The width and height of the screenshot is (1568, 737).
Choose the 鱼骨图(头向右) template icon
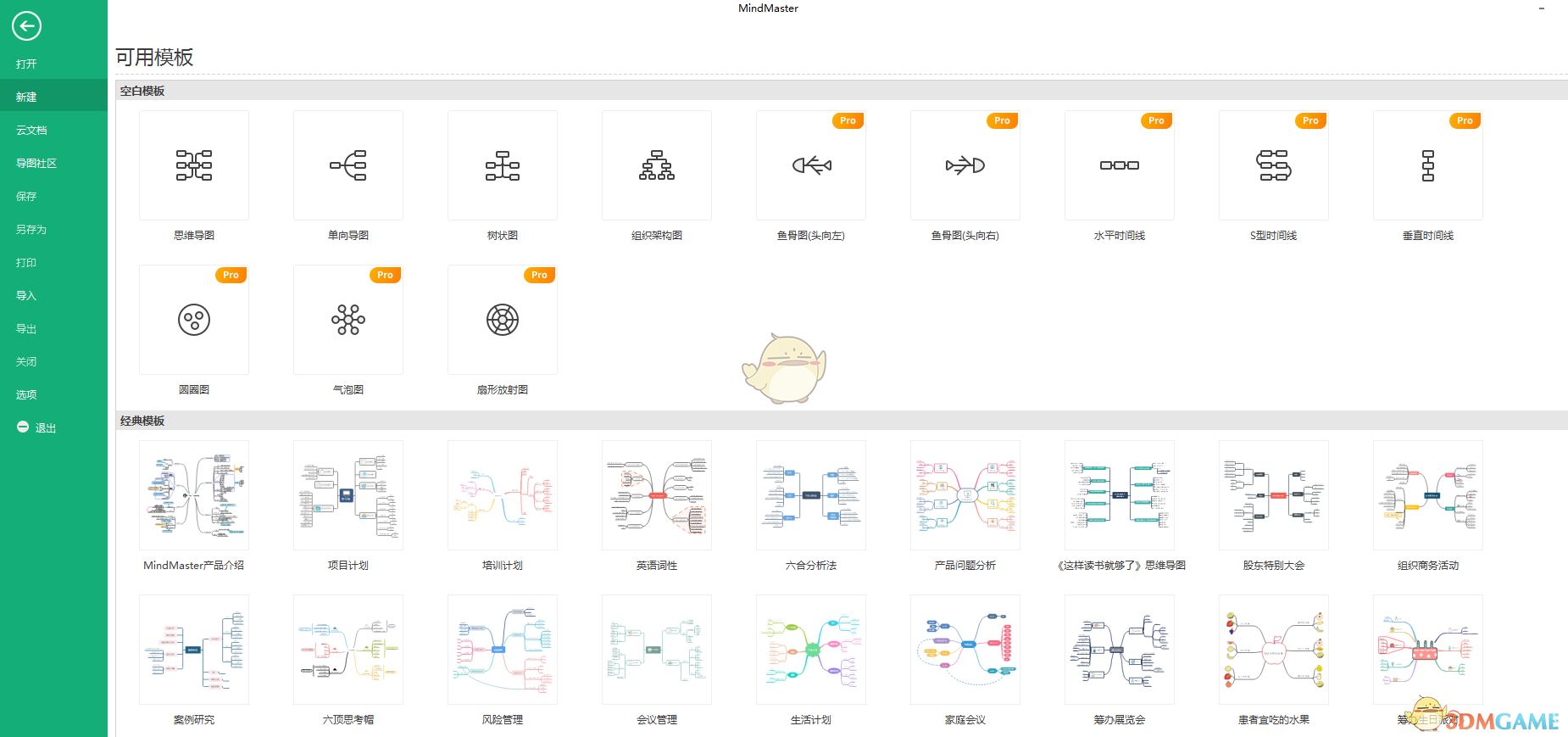tap(965, 165)
